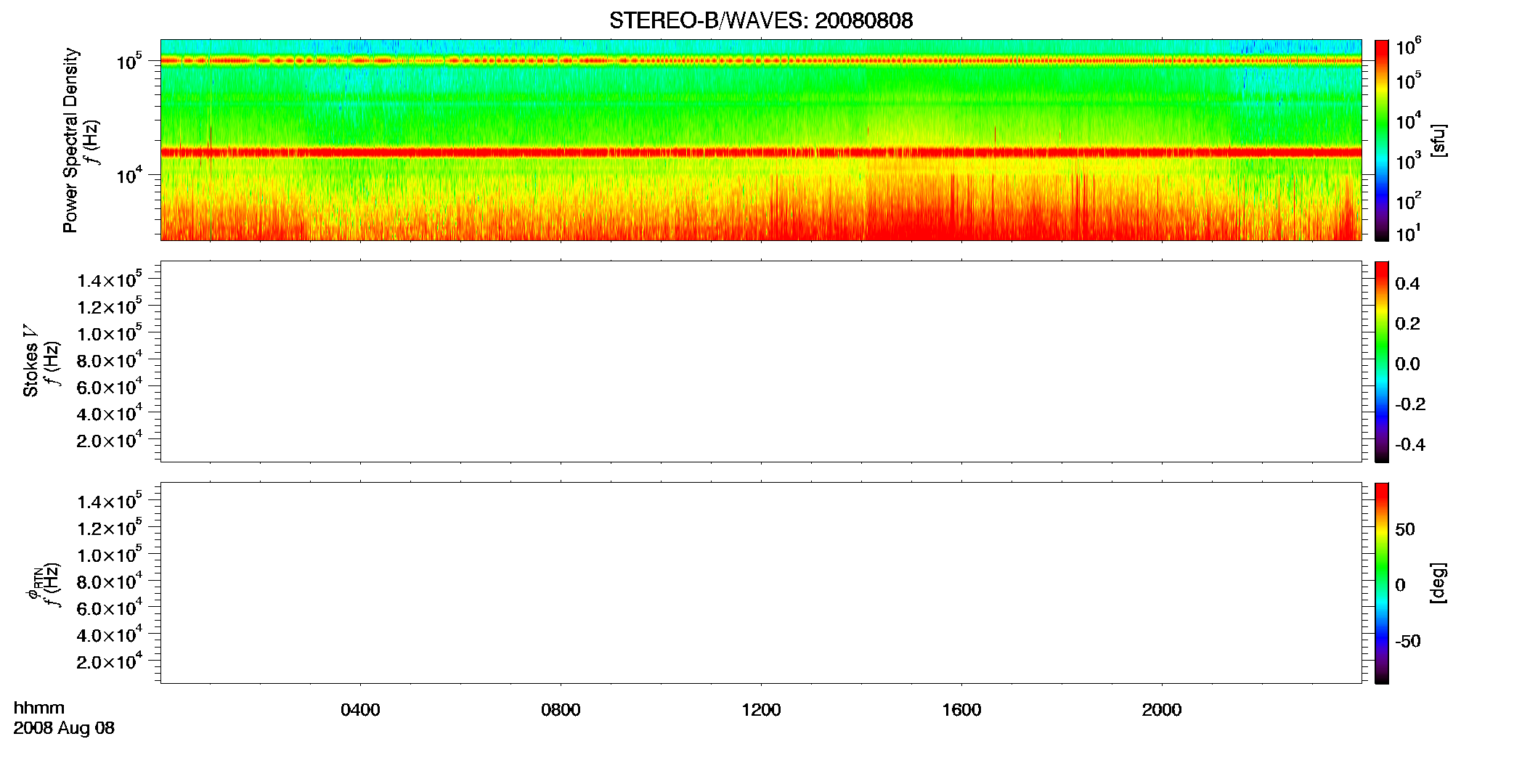The height and width of the screenshot is (784, 1522).
Task: Click the thick red band just above 10 kHz
Action: click(761, 152)
